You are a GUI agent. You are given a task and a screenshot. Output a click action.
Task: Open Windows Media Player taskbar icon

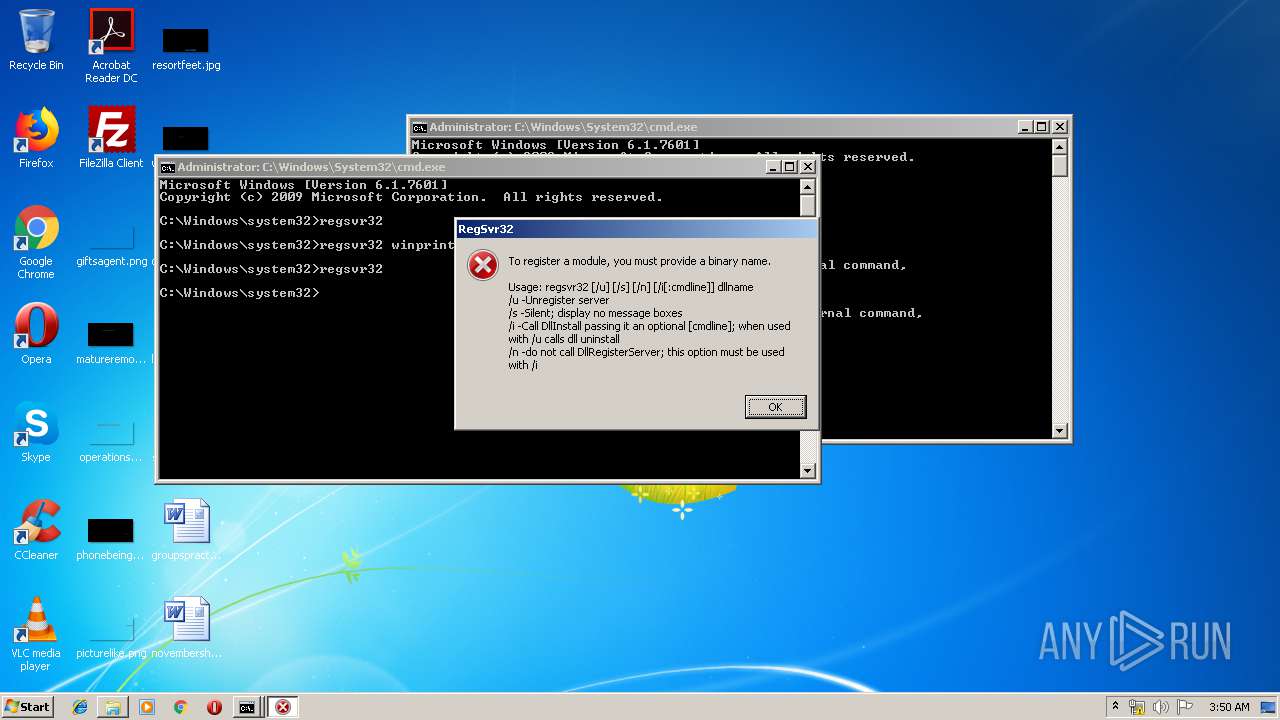click(x=147, y=707)
